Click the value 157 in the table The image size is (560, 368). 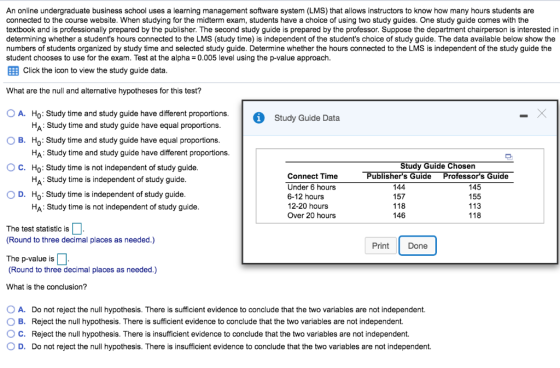pyautogui.click(x=399, y=197)
